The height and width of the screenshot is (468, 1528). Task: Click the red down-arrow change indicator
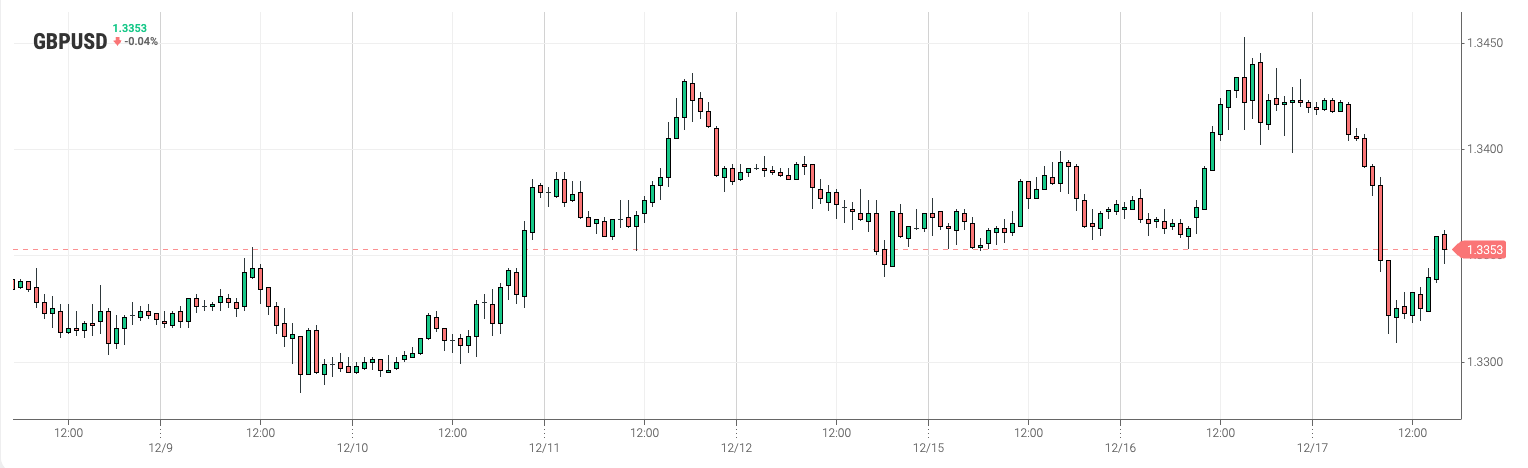(x=118, y=41)
